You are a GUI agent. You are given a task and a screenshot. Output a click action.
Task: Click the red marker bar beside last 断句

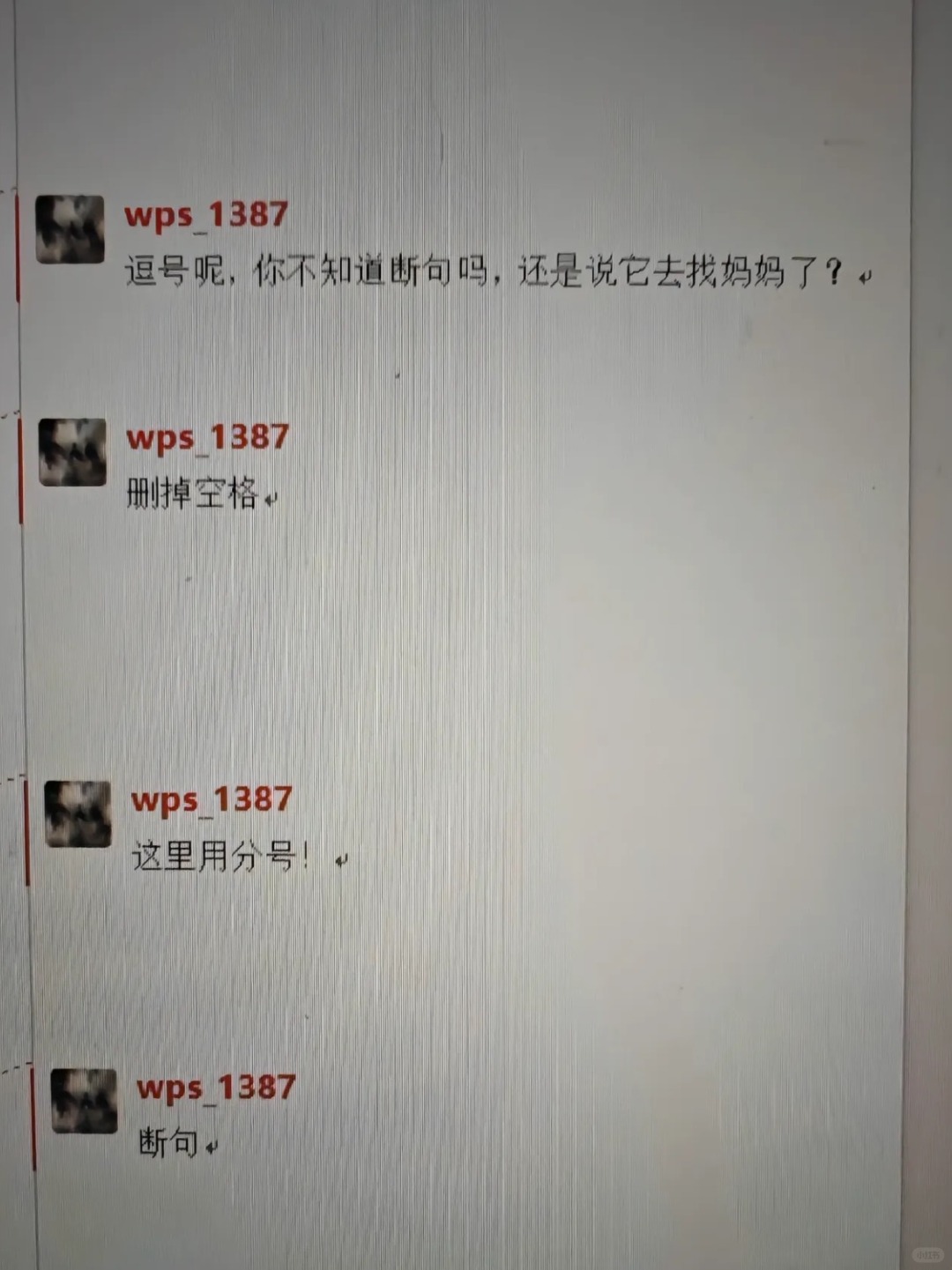(x=33, y=1119)
